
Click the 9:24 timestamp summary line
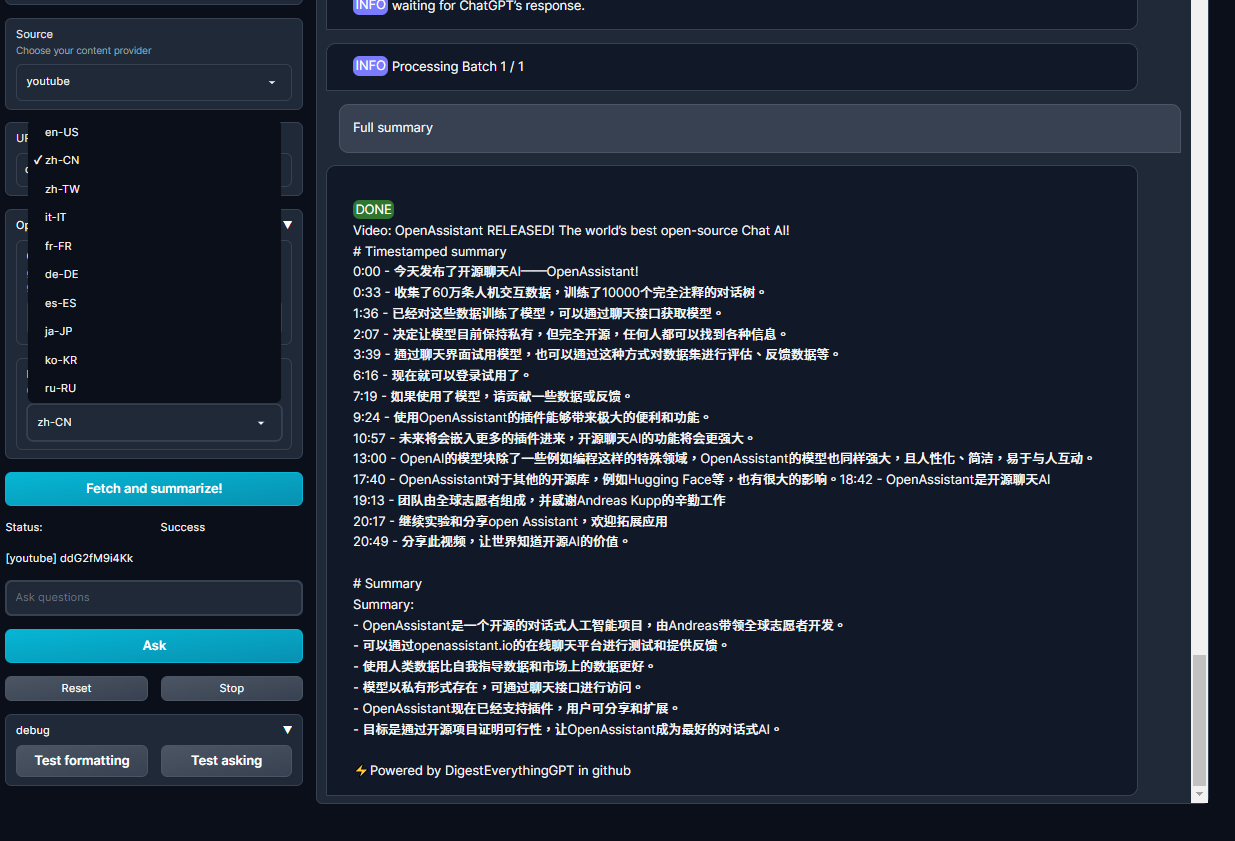pos(532,417)
